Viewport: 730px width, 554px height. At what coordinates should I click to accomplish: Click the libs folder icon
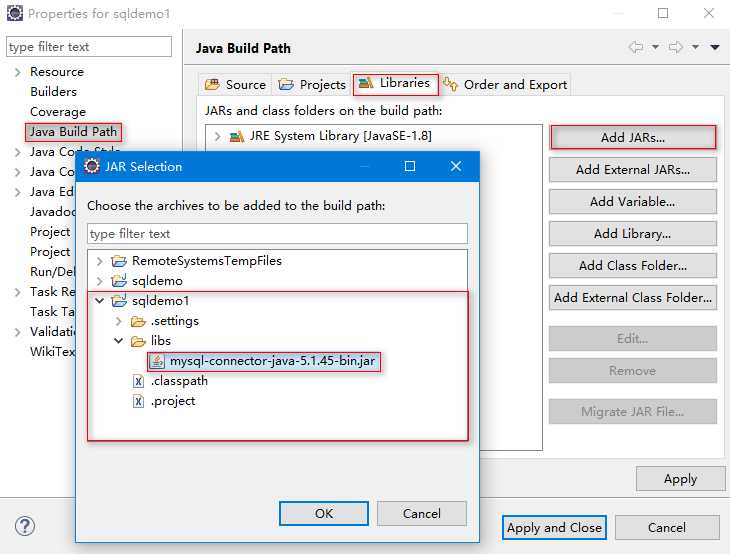coord(138,341)
